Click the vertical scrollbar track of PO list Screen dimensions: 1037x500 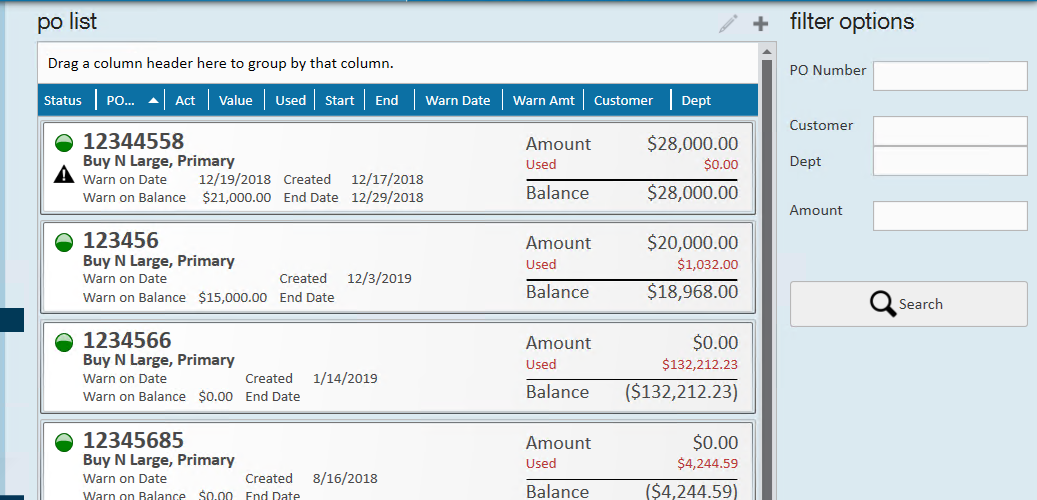[x=767, y=278]
